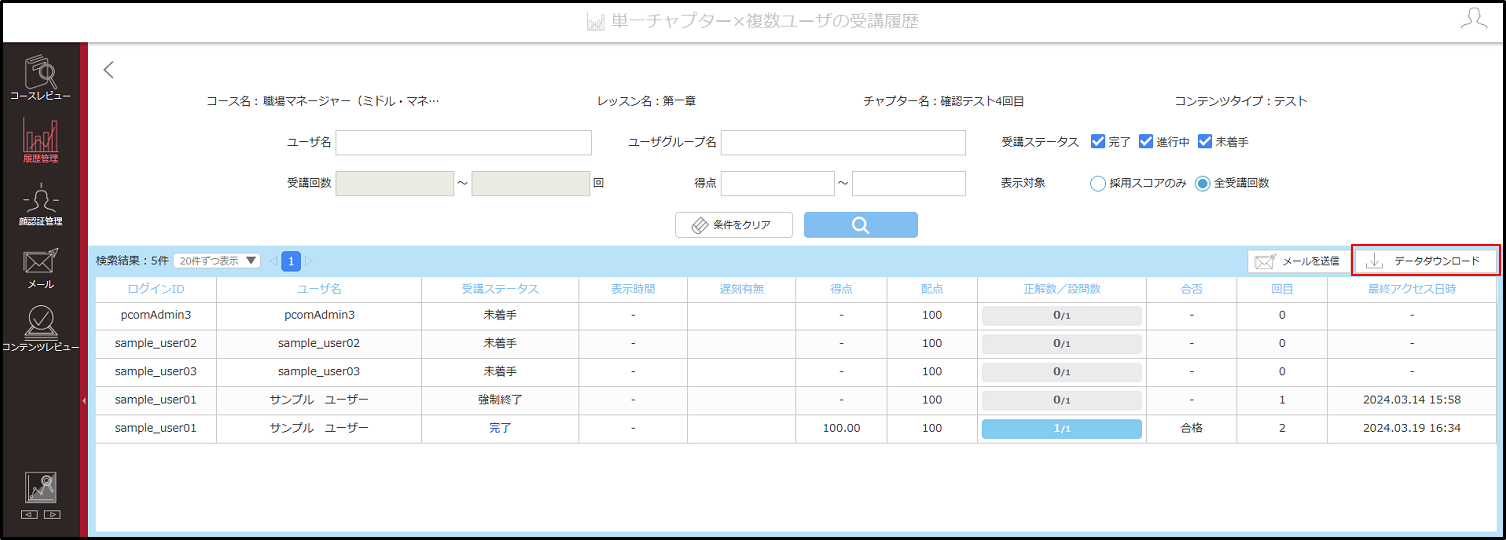The height and width of the screenshot is (540, 1506).
Task: Click pcomAdmin3's 0/1 progress bar
Action: click(1062, 316)
